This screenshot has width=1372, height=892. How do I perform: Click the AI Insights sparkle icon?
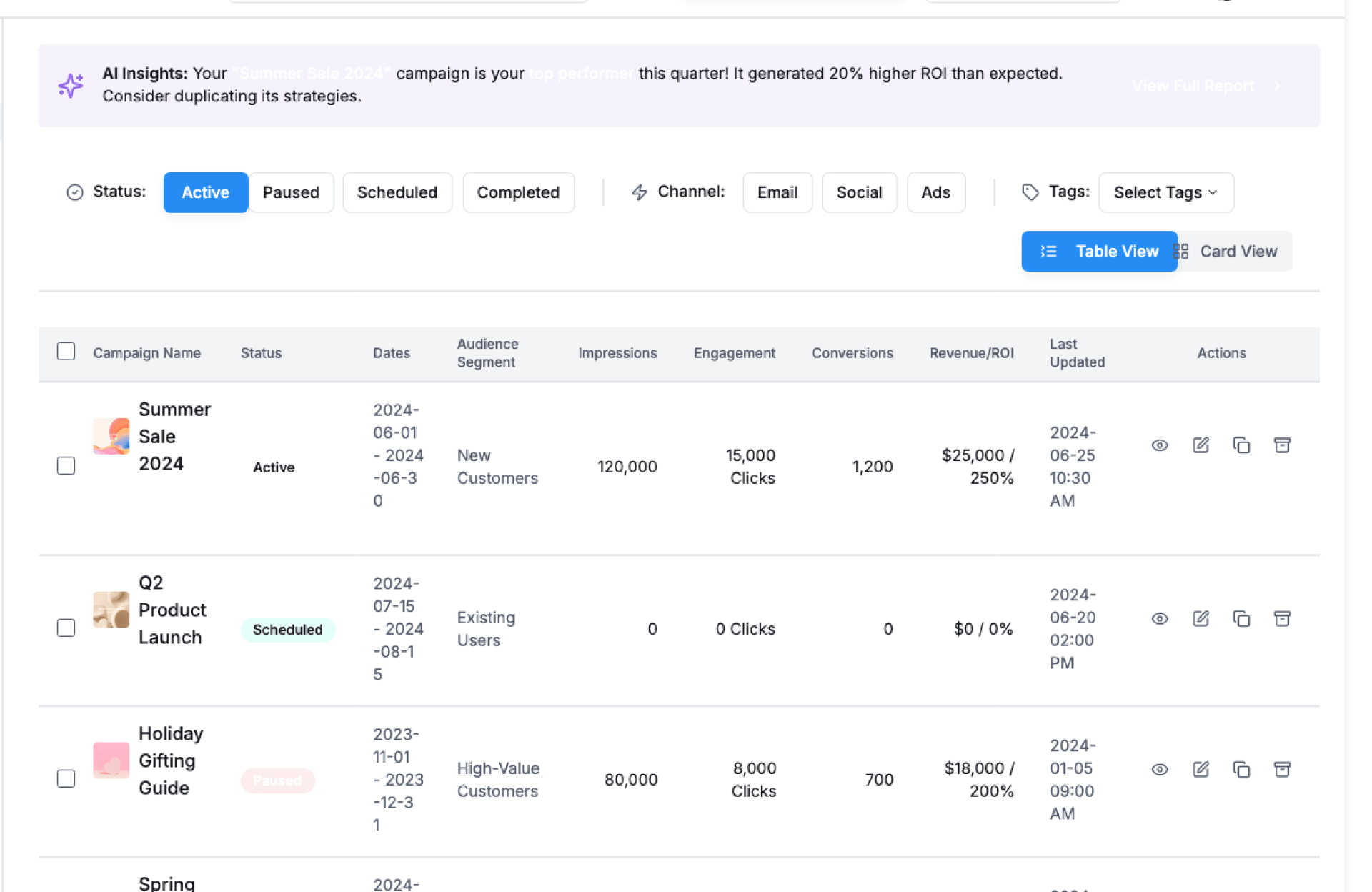[x=71, y=85]
